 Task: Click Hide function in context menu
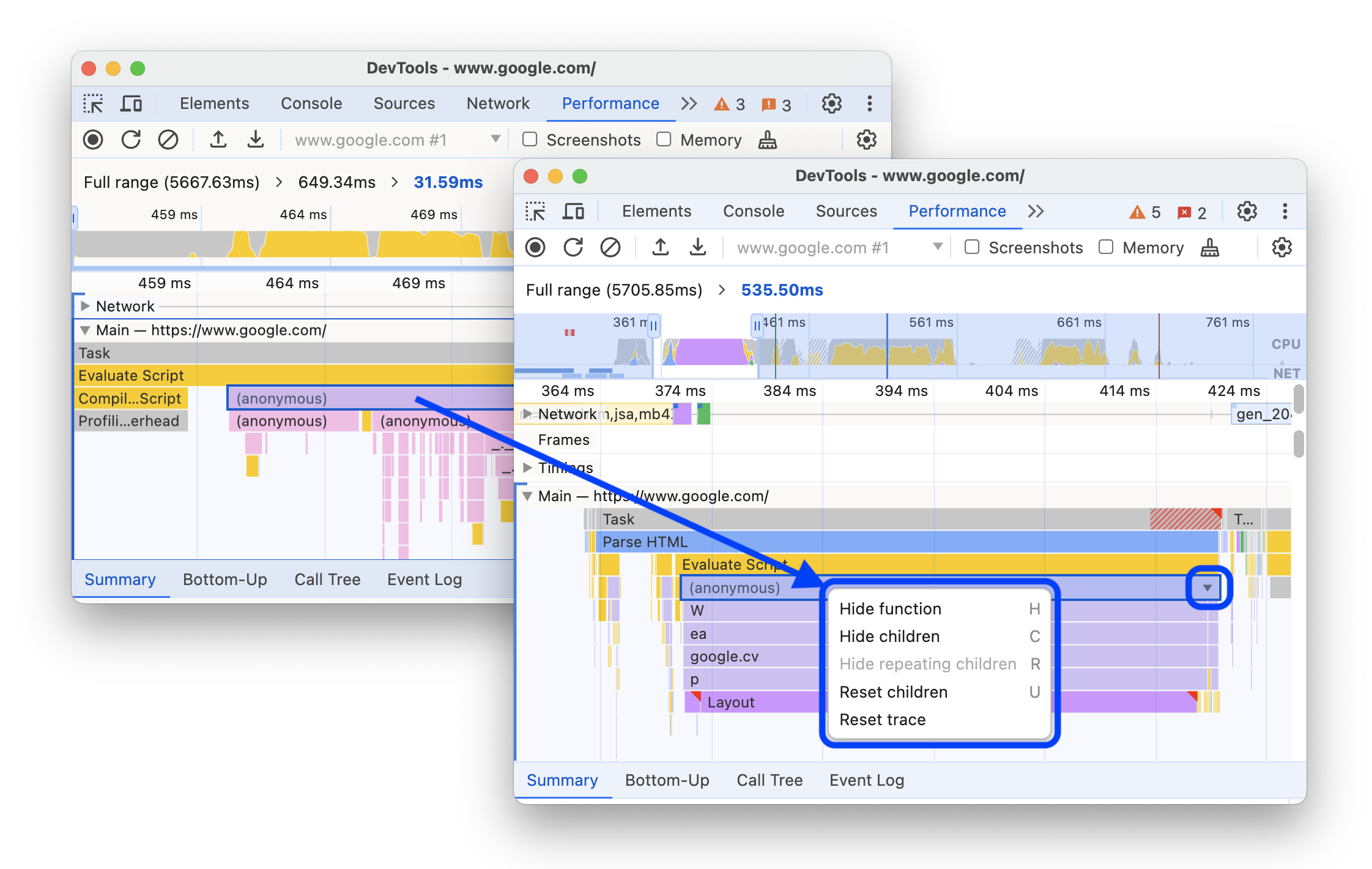pos(892,609)
